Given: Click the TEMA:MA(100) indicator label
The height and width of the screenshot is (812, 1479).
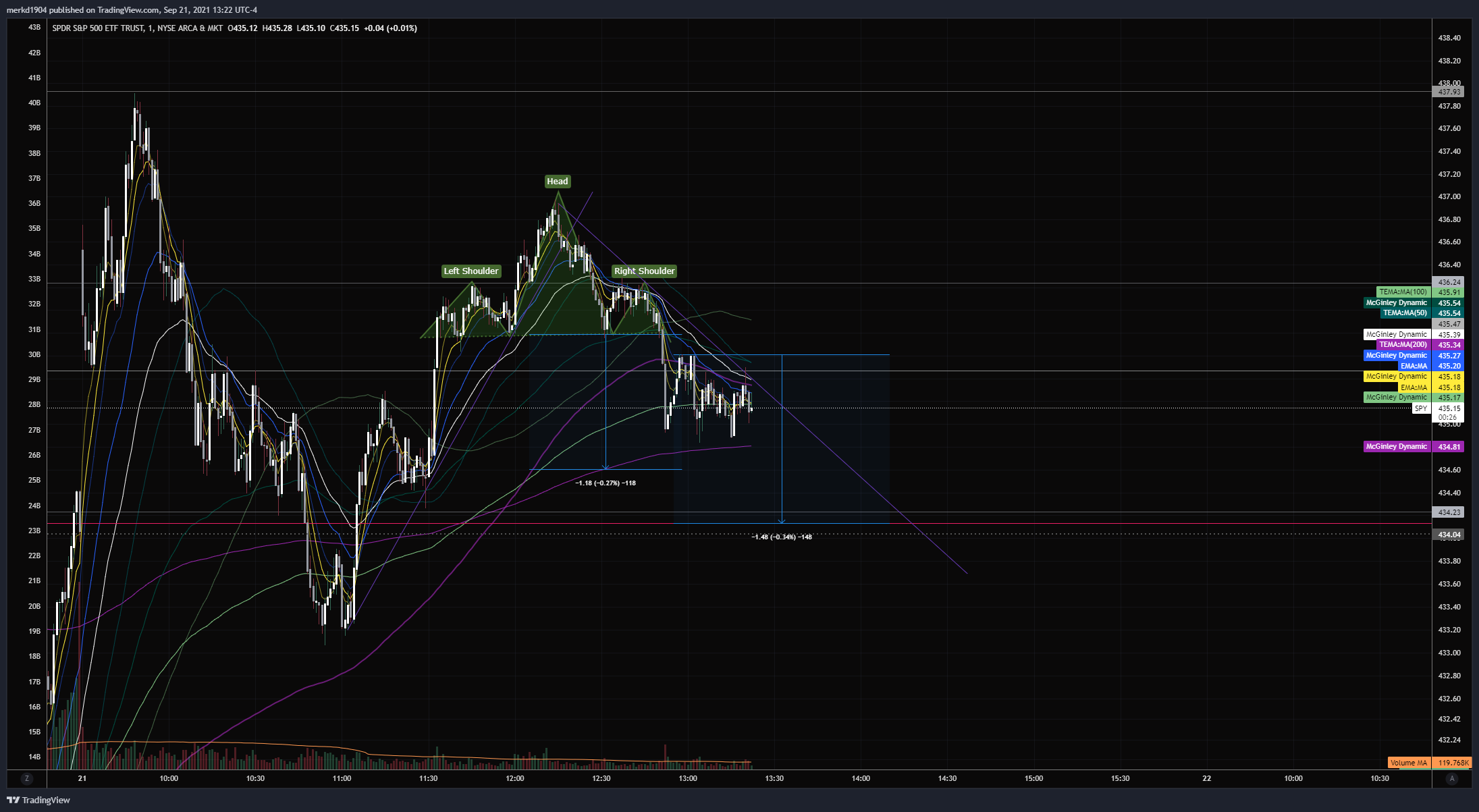Looking at the screenshot, I should click(1403, 292).
